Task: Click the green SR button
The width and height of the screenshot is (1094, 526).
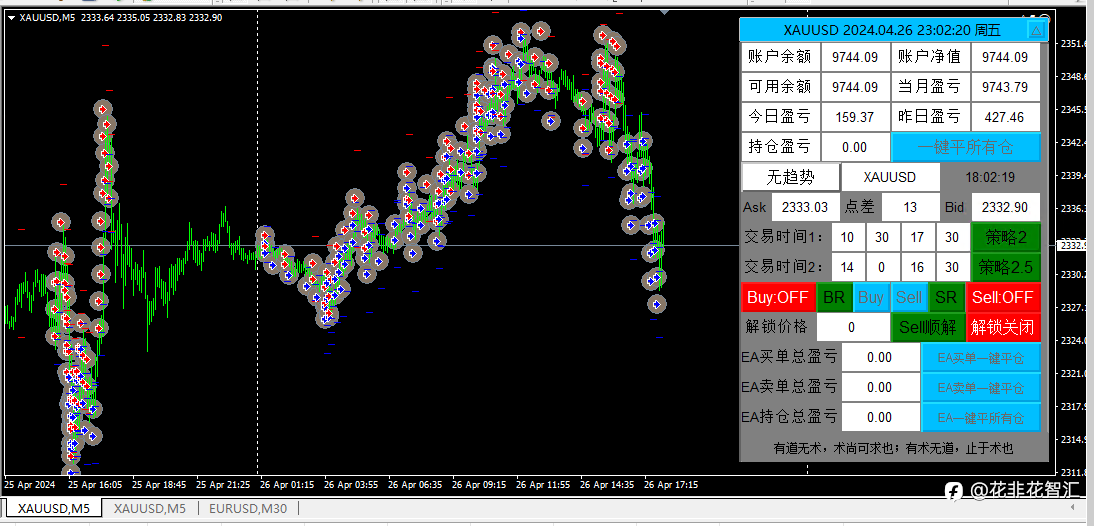Action: click(946, 297)
